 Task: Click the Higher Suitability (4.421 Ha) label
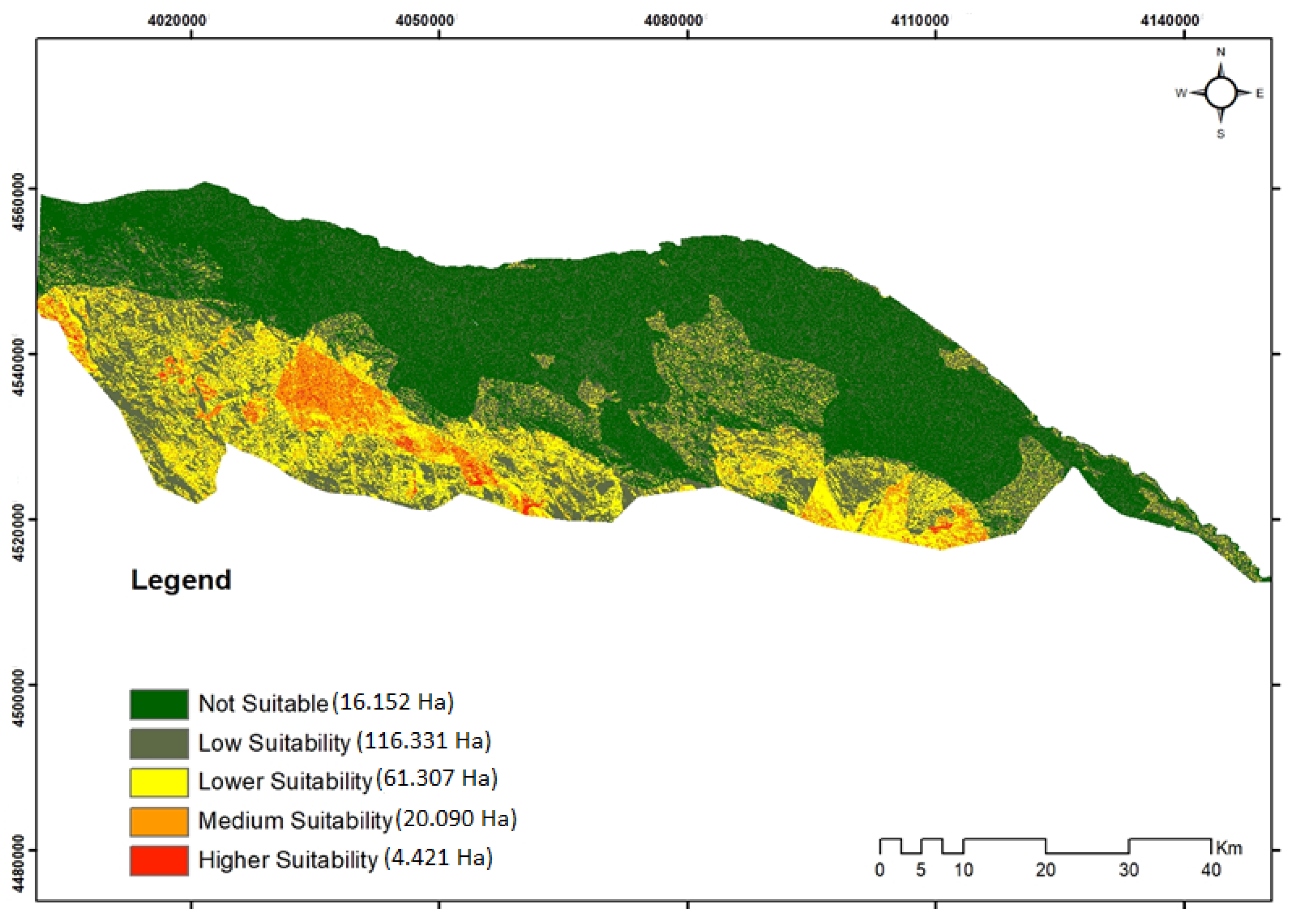[x=345, y=859]
